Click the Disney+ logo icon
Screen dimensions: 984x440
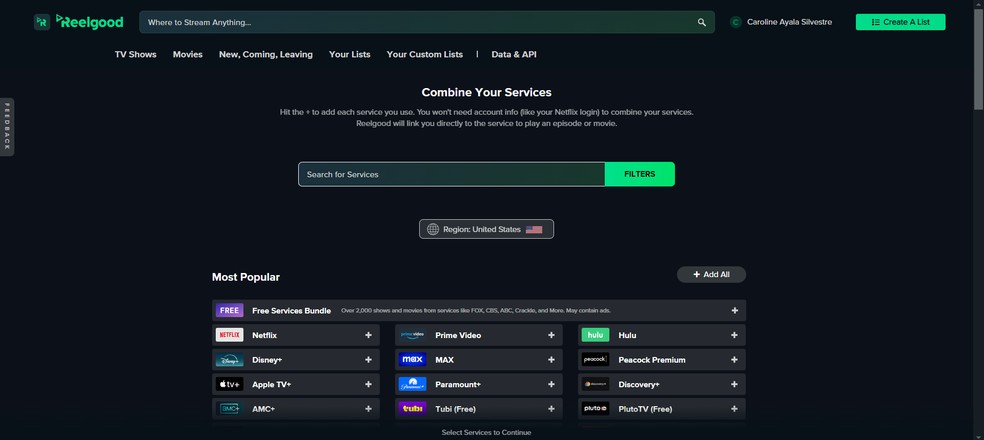(230, 360)
